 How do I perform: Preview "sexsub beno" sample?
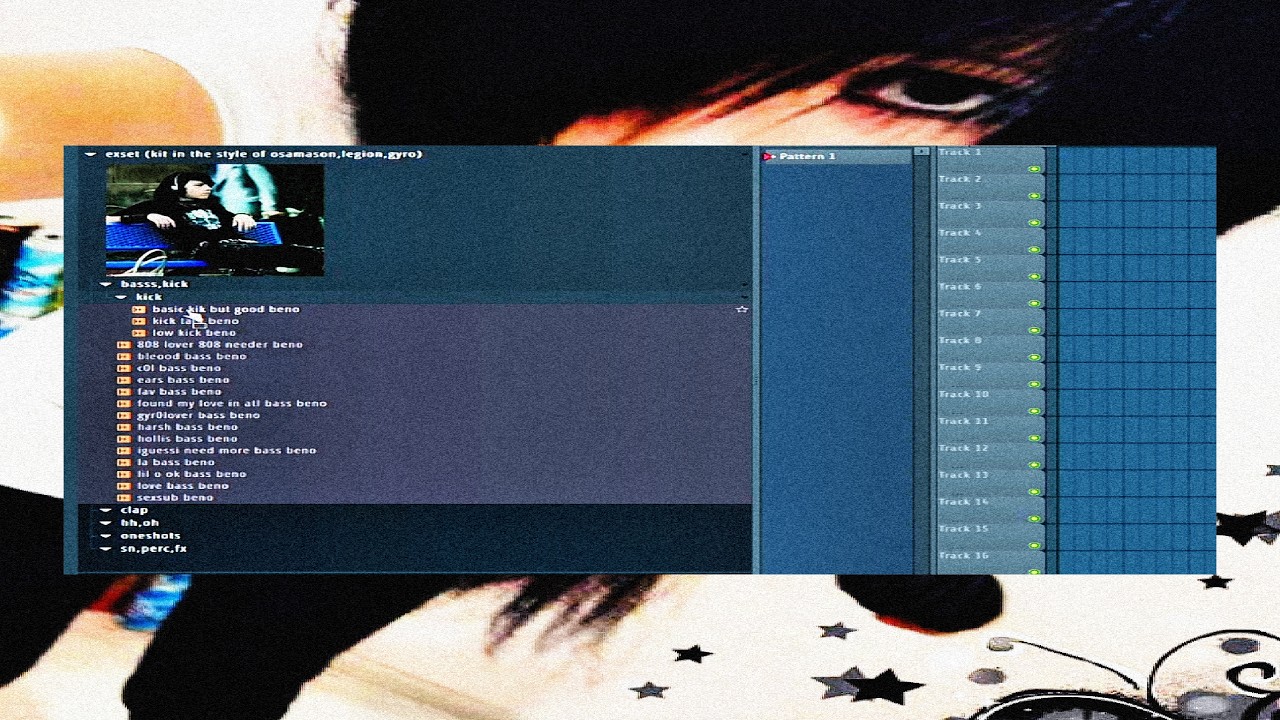click(x=175, y=497)
